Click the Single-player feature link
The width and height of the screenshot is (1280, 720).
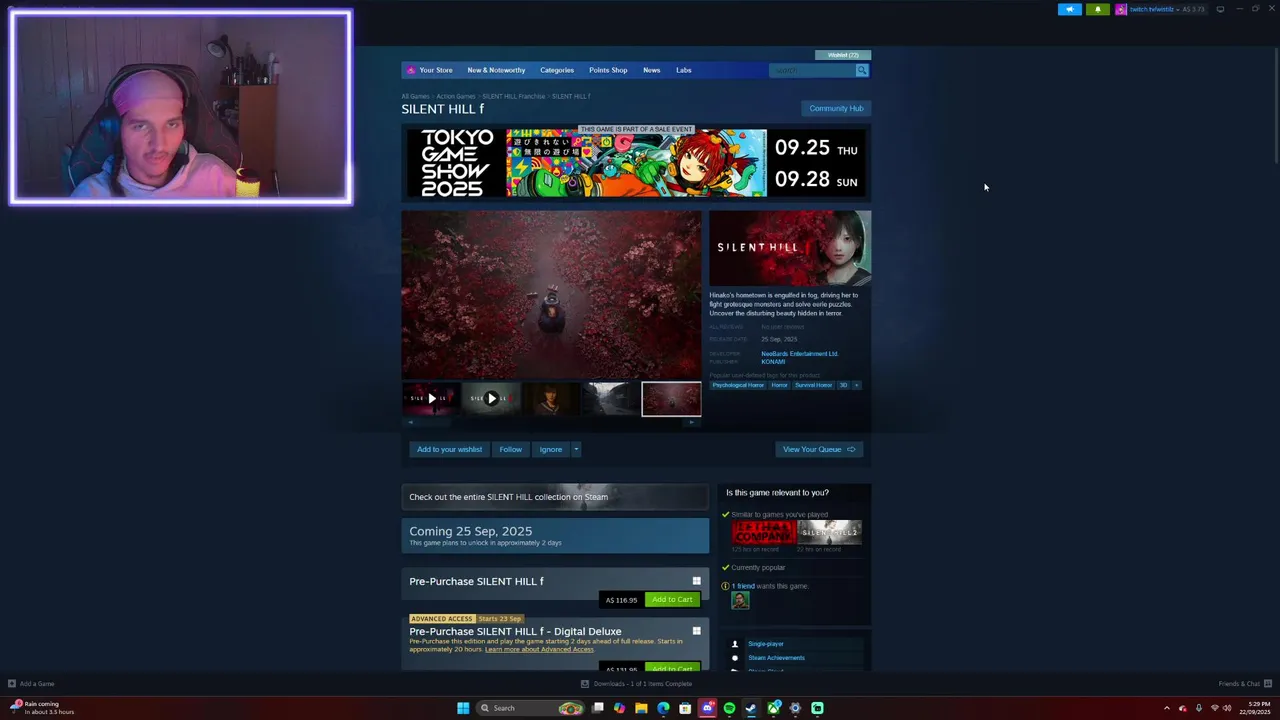(766, 644)
